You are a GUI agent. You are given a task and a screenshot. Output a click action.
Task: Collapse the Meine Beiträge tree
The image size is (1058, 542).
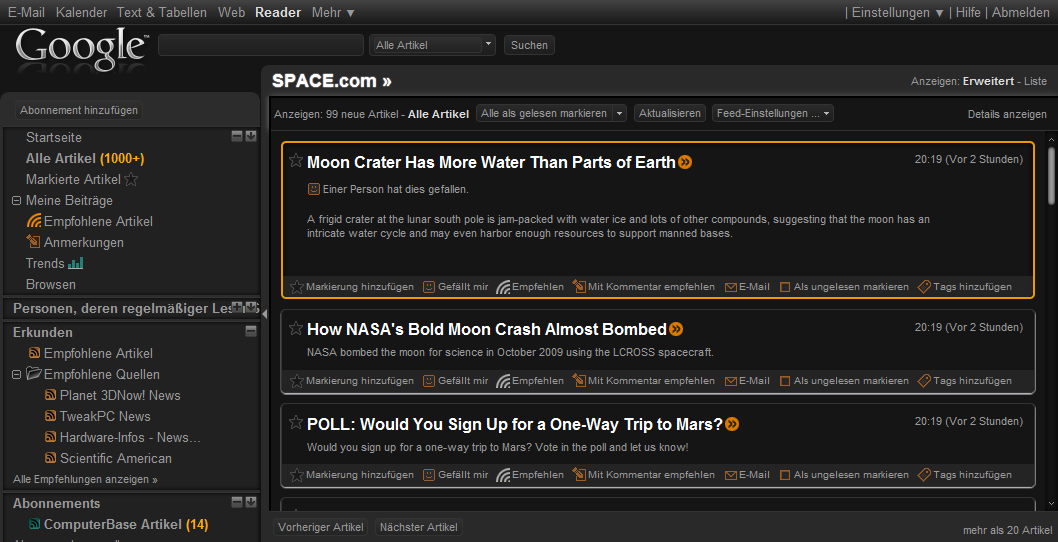(x=17, y=200)
